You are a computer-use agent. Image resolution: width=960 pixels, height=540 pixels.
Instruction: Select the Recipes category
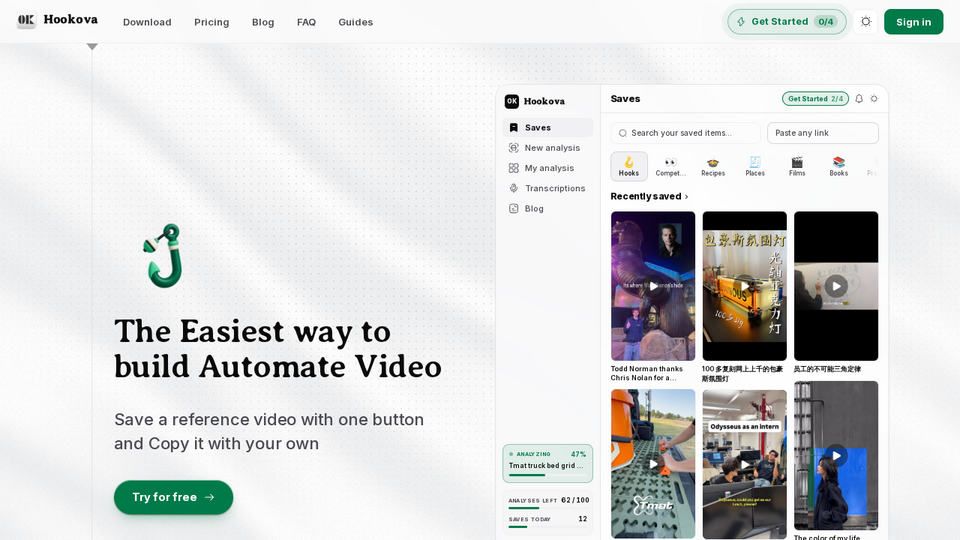(x=713, y=166)
